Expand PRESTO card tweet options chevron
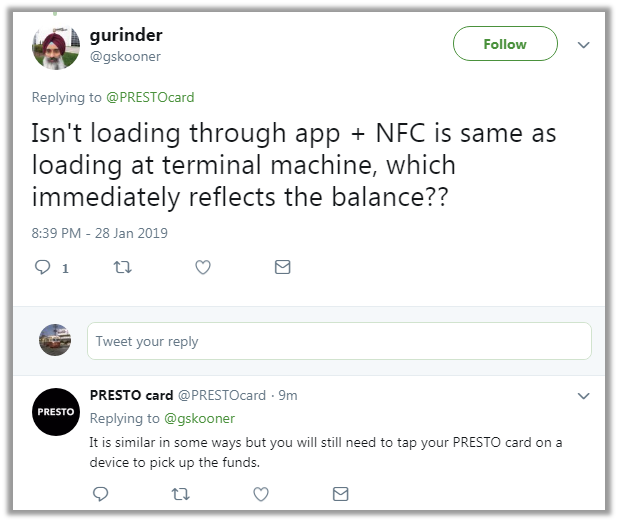The height and width of the screenshot is (522, 618). point(585,396)
